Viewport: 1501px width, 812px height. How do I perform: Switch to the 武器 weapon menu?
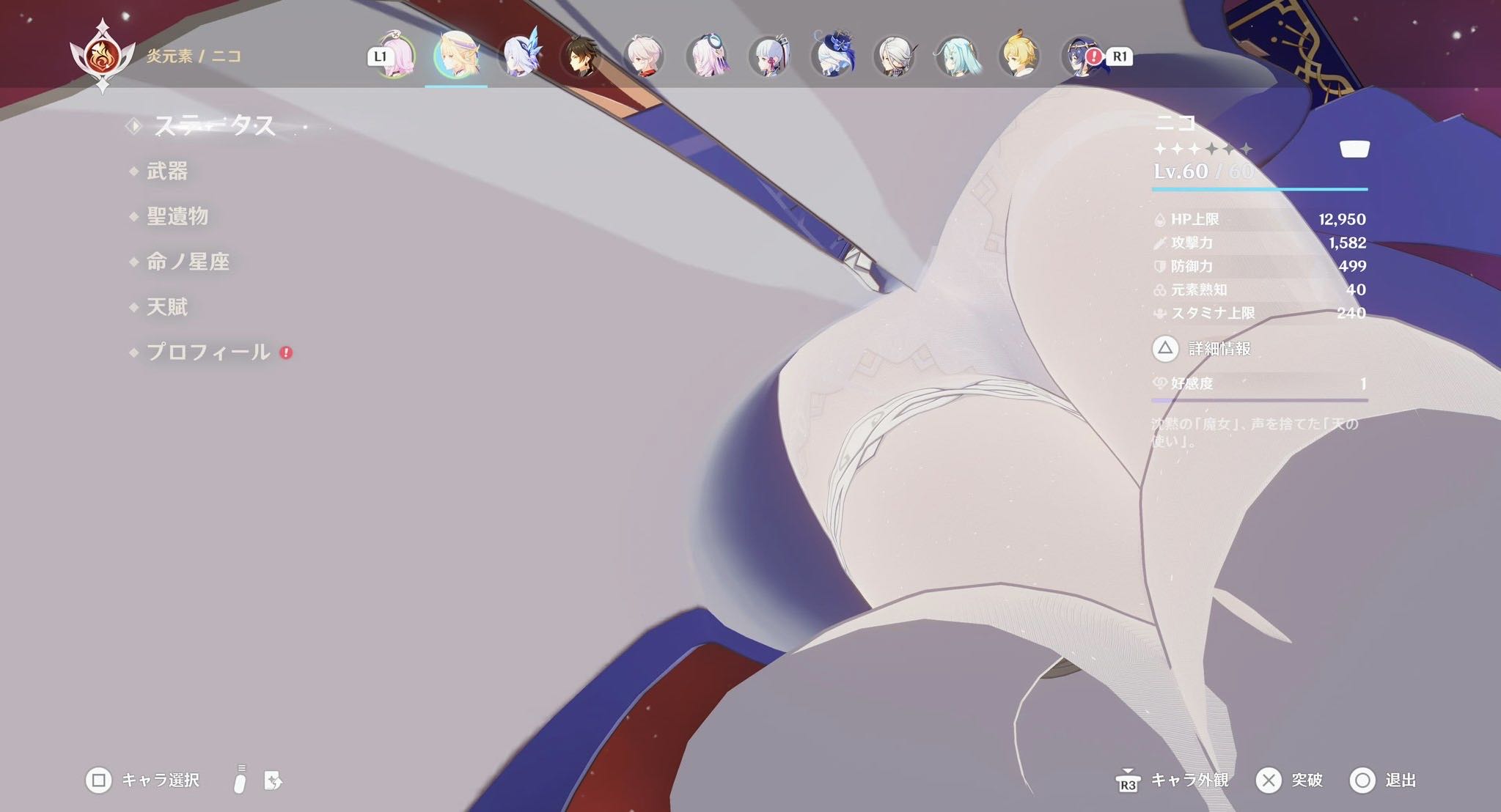167,171
